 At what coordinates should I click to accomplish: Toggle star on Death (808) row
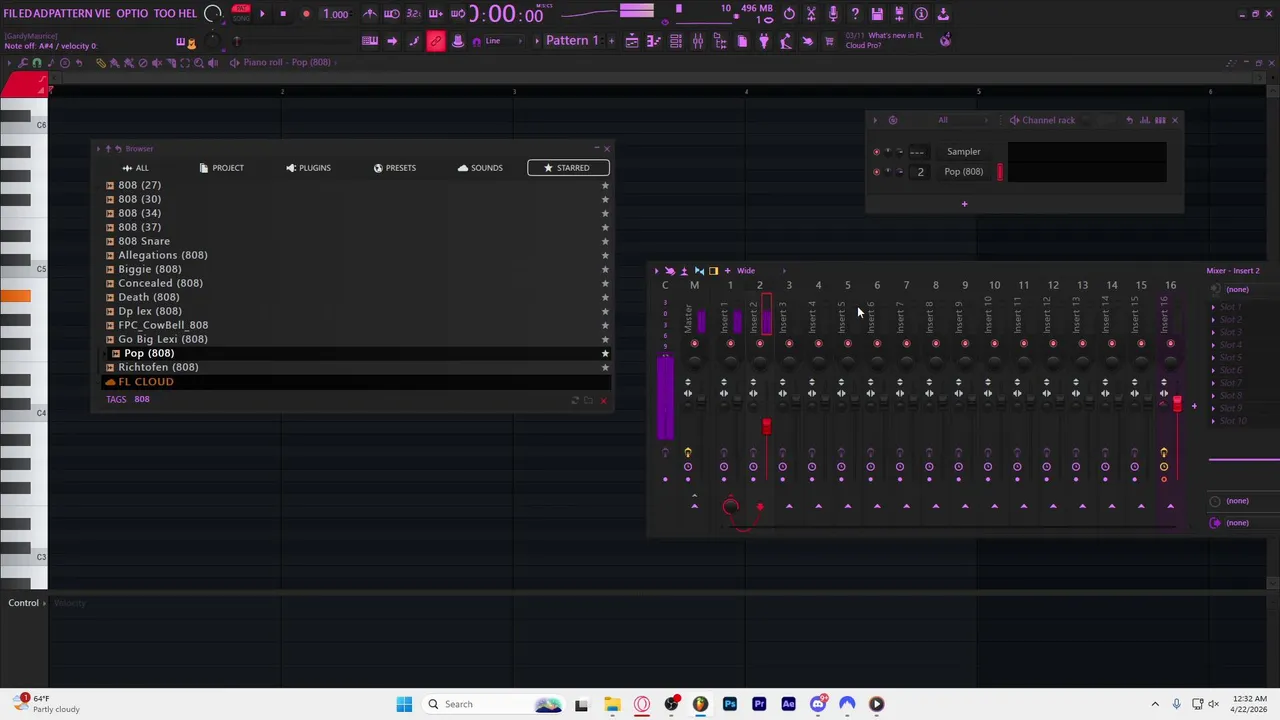click(604, 297)
